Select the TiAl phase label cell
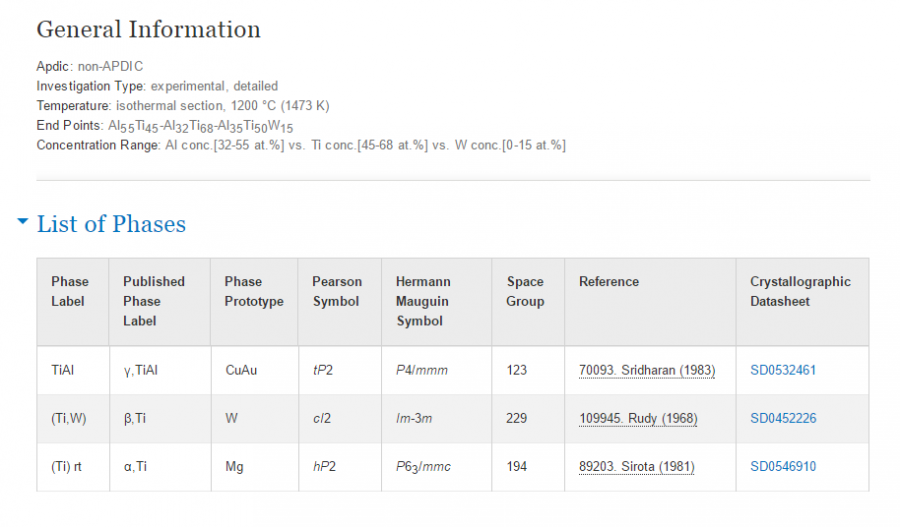This screenshot has width=900, height=527. [x=63, y=370]
